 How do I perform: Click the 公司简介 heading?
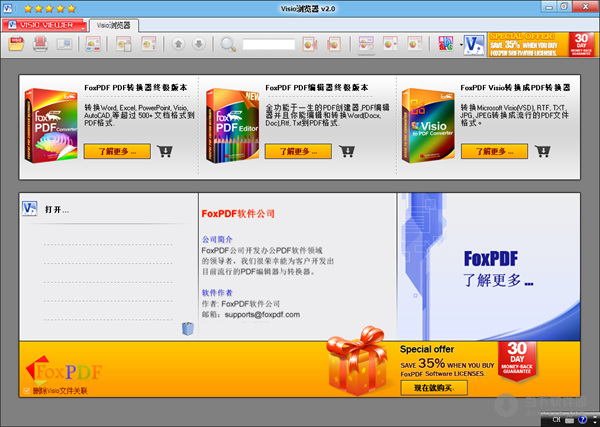217,240
